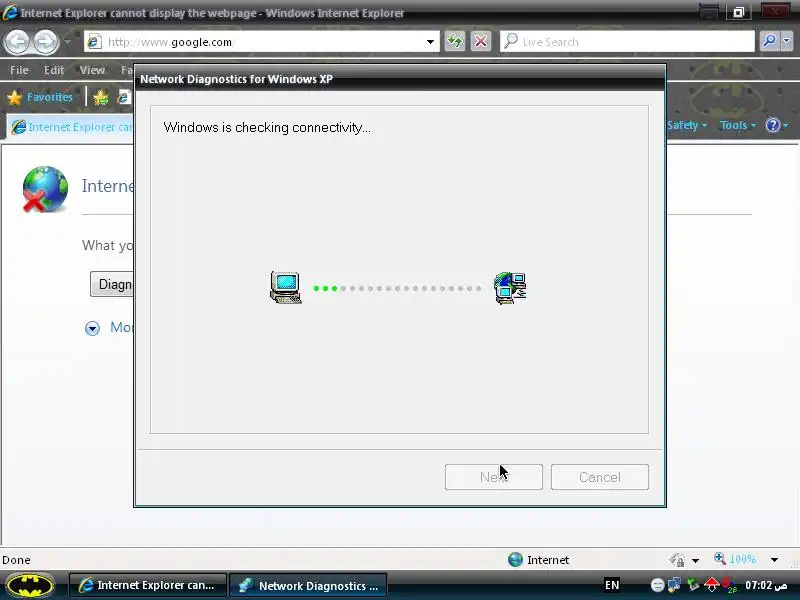Click the round white tray icon
The width and height of the screenshot is (800, 600).
tap(657, 585)
